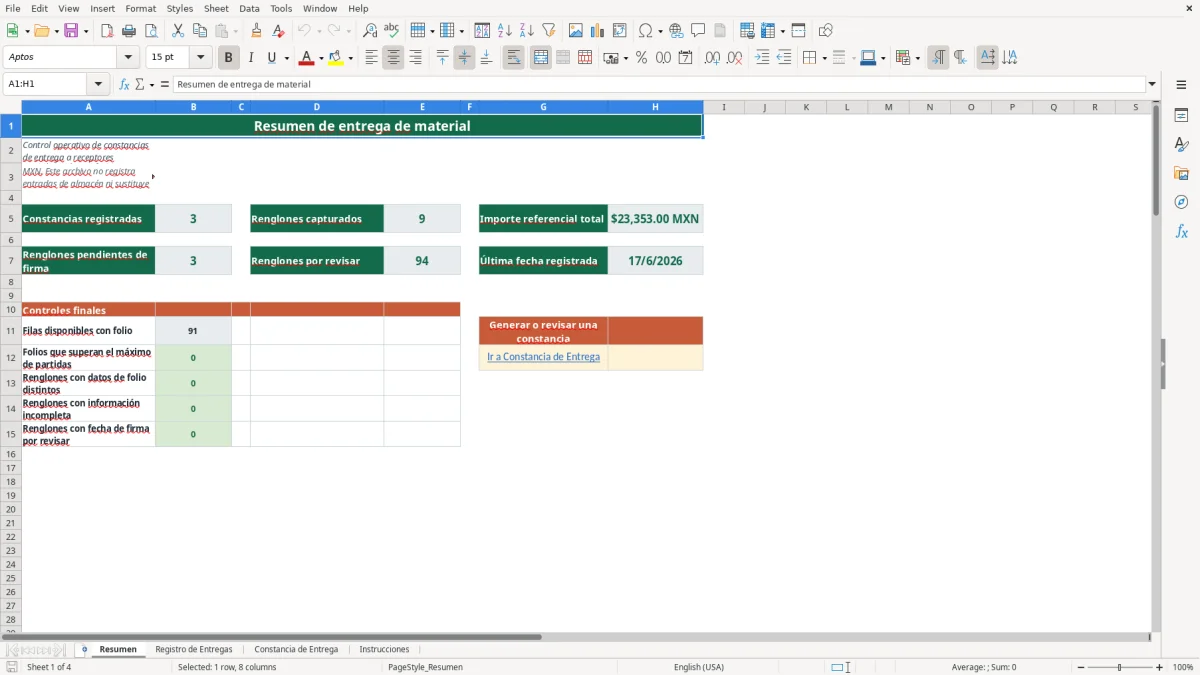
Task: Click the Copy icon
Action: [x=200, y=31]
